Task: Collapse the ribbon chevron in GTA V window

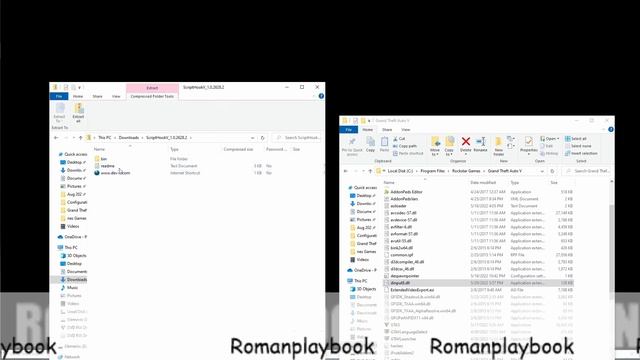Action: click(604, 129)
